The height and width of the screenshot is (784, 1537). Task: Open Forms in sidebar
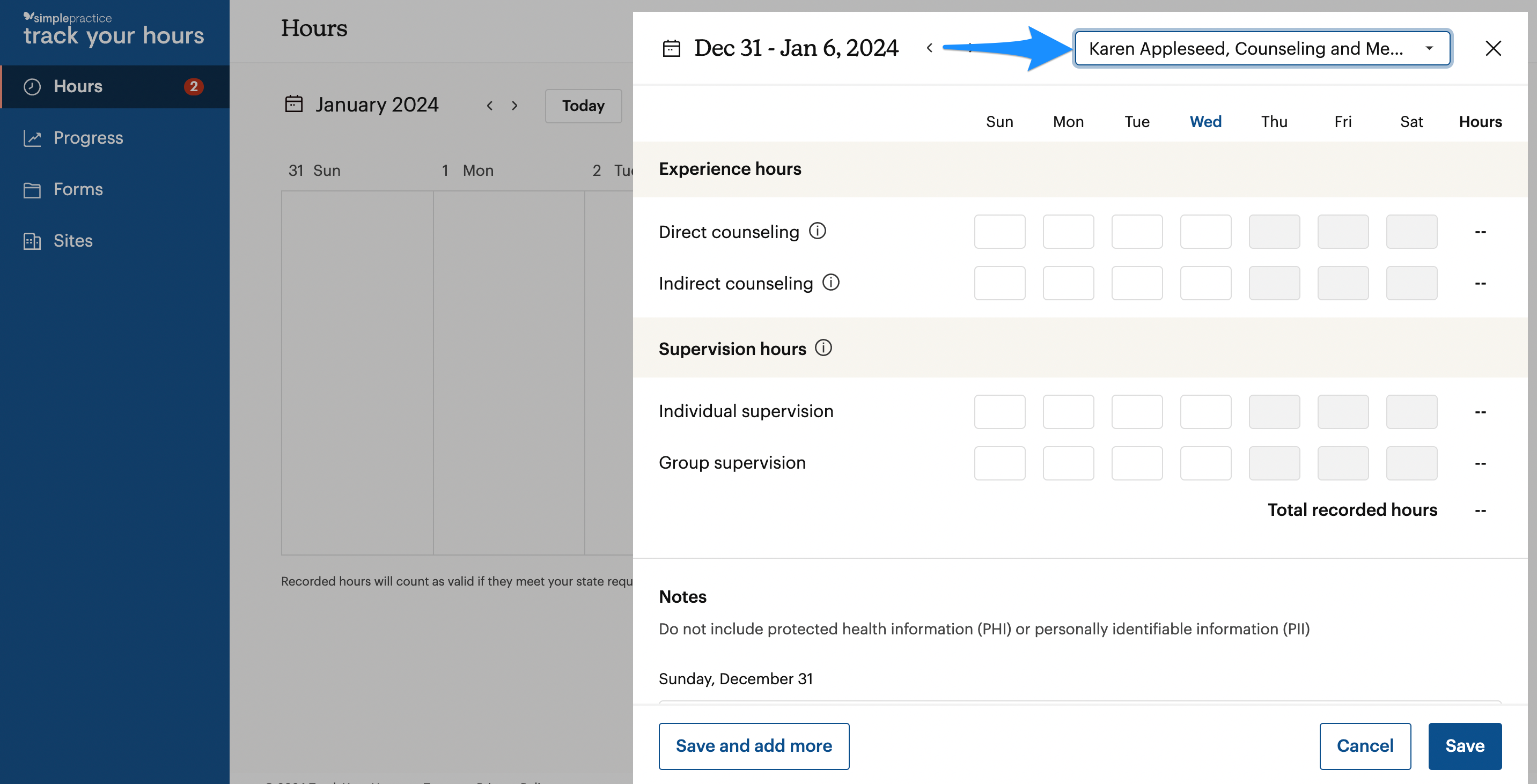tap(78, 190)
